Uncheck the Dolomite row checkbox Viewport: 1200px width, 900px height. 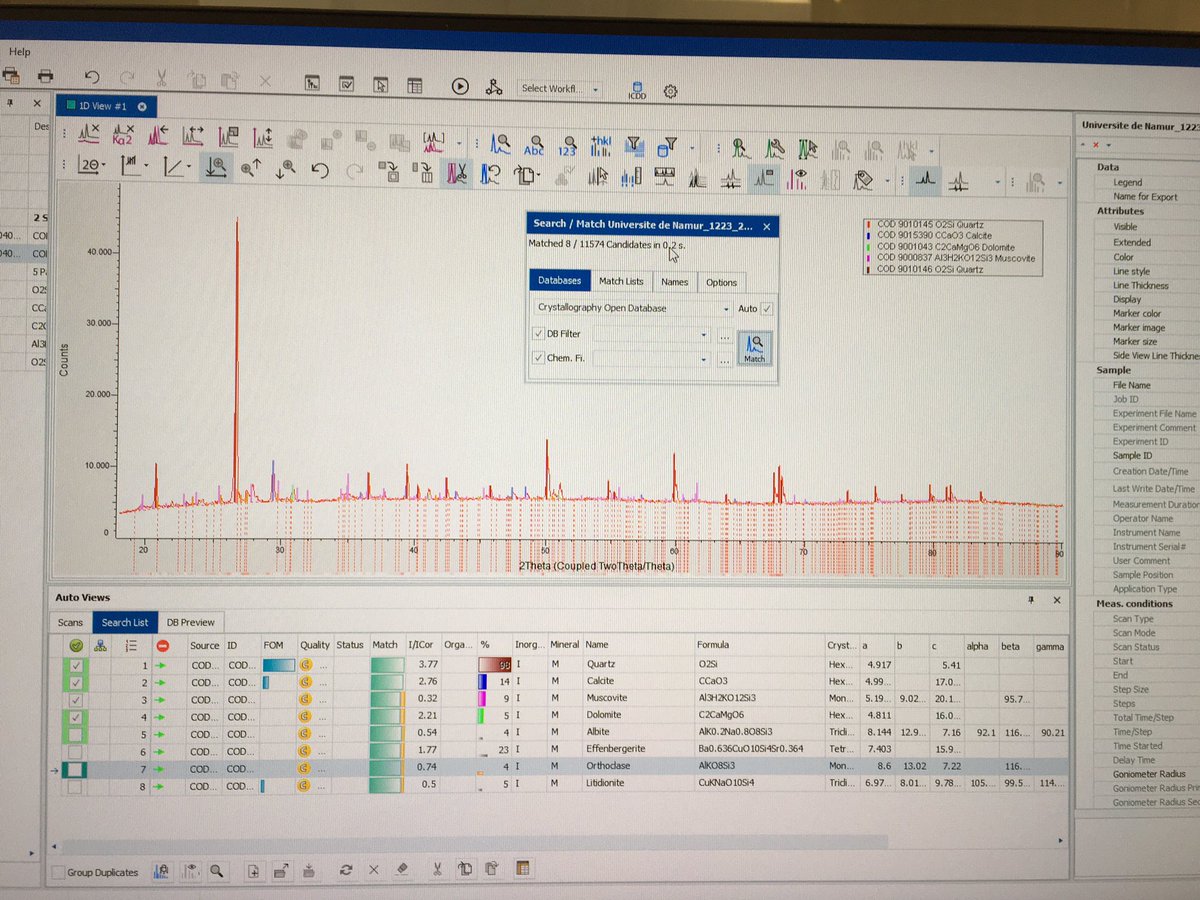[x=77, y=716]
